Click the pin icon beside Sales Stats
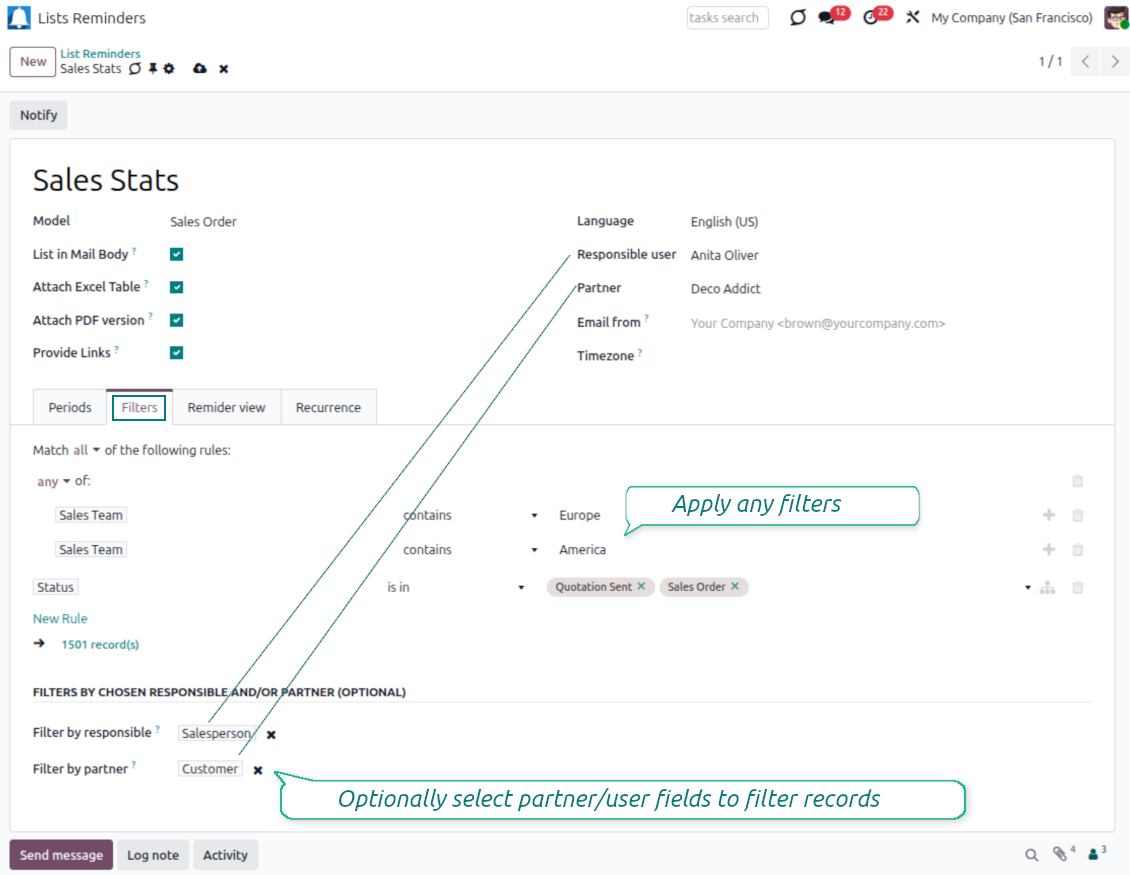 tap(152, 69)
